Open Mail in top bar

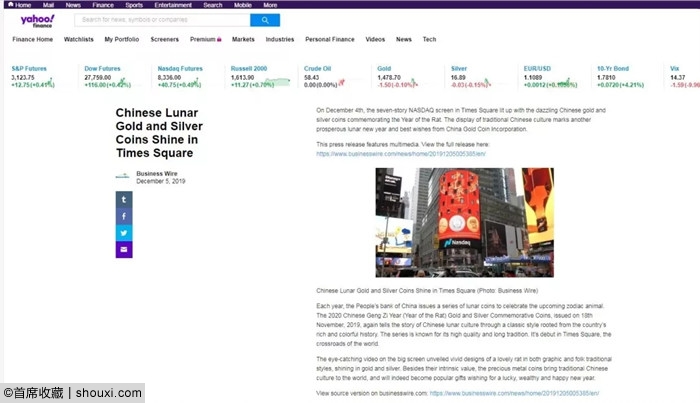(x=48, y=5)
